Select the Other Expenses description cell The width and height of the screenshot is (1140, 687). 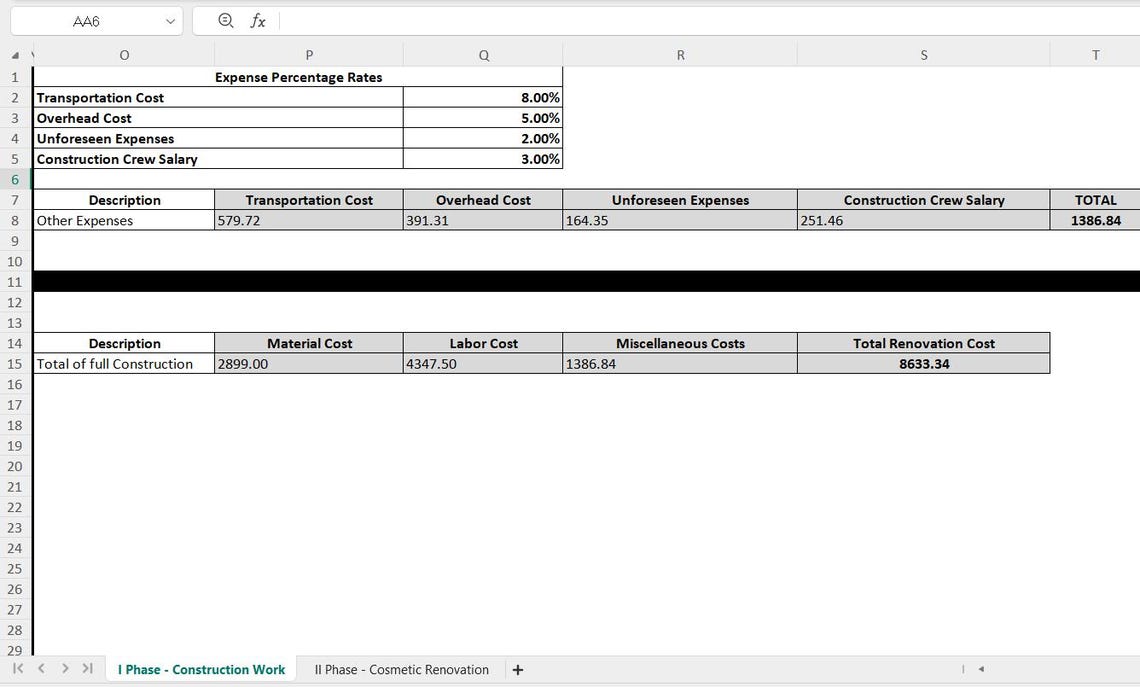pyautogui.click(x=123, y=220)
